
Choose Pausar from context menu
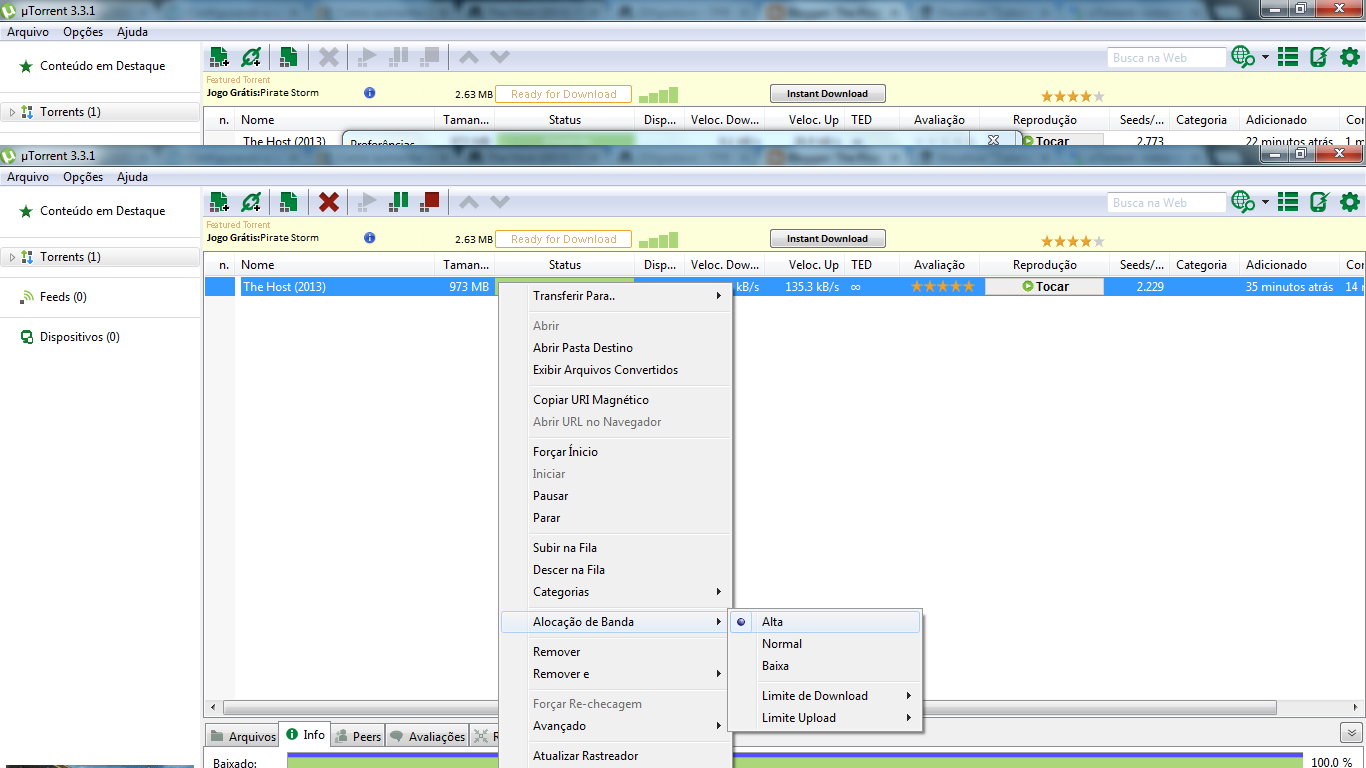(615, 496)
